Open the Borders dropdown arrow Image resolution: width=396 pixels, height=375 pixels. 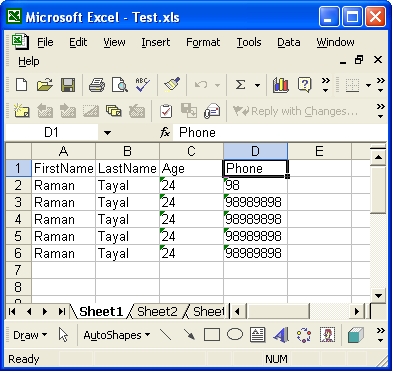pos(368,85)
